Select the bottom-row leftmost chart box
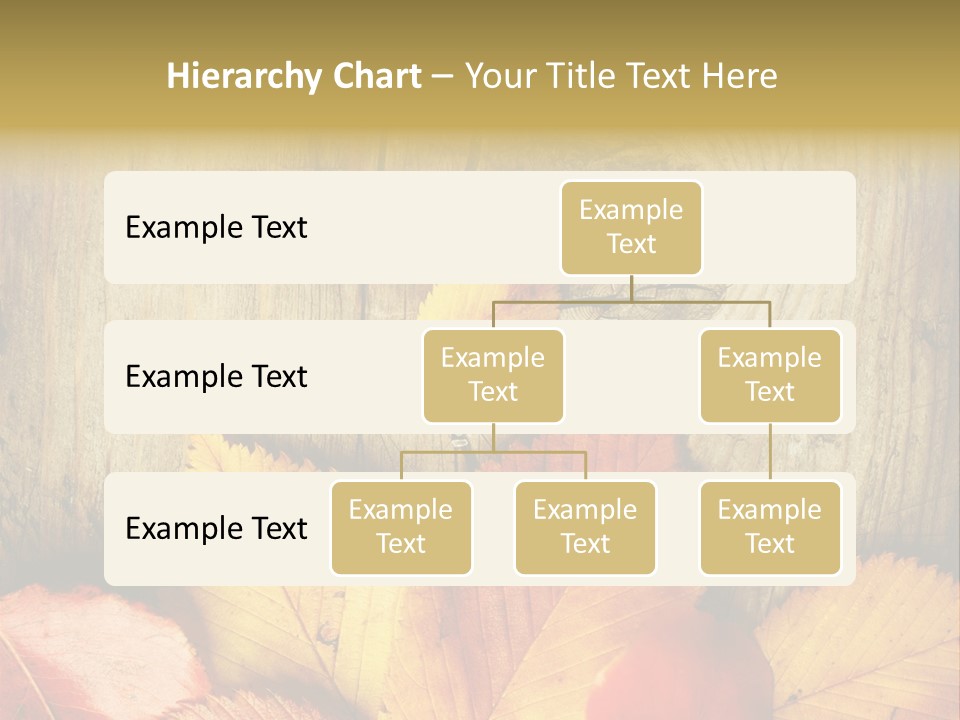This screenshot has width=960, height=720. (x=401, y=528)
